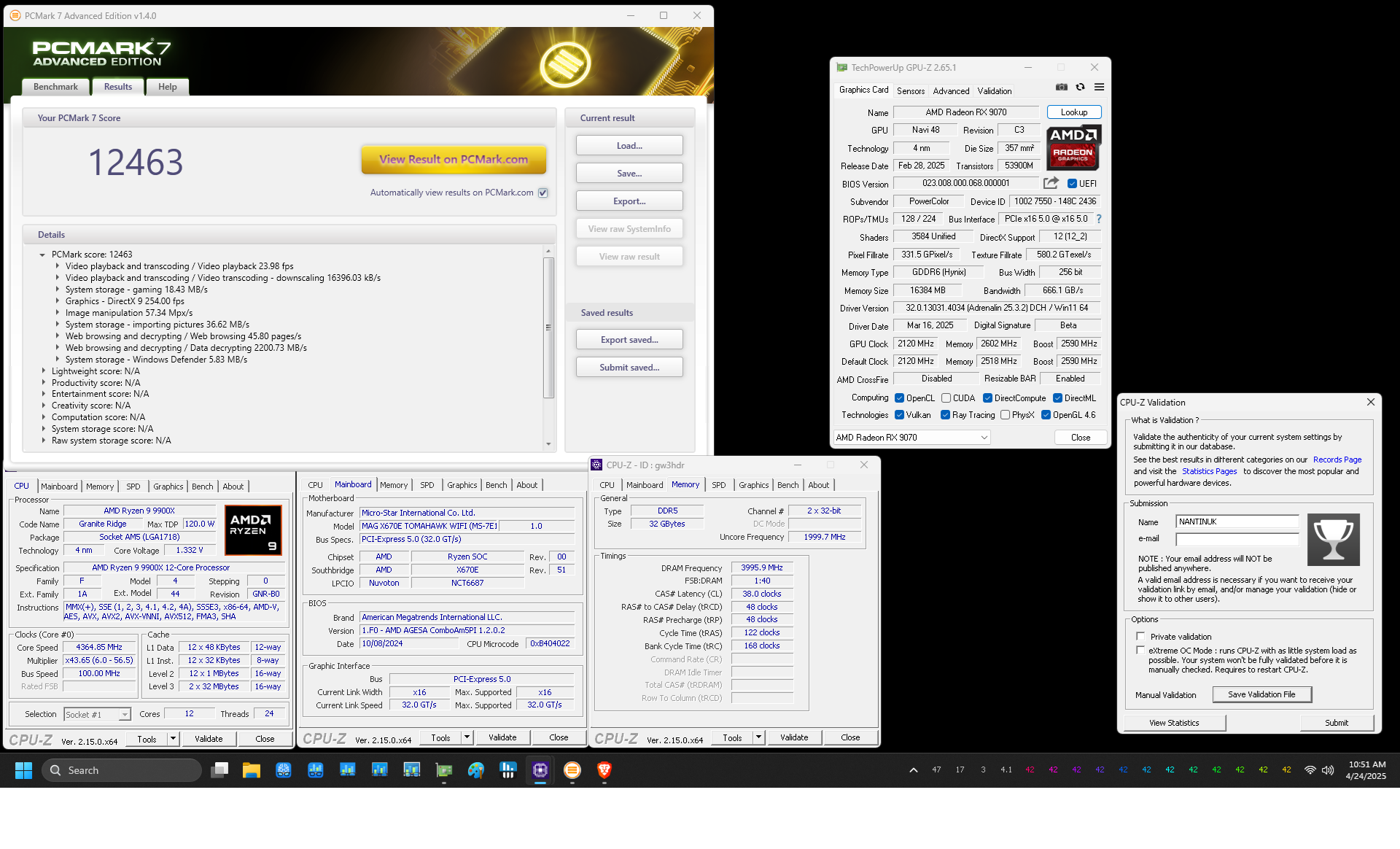Open SPD tab in CPU-Z gw3hdr window
This screenshot has height=849, width=1400.
[718, 485]
